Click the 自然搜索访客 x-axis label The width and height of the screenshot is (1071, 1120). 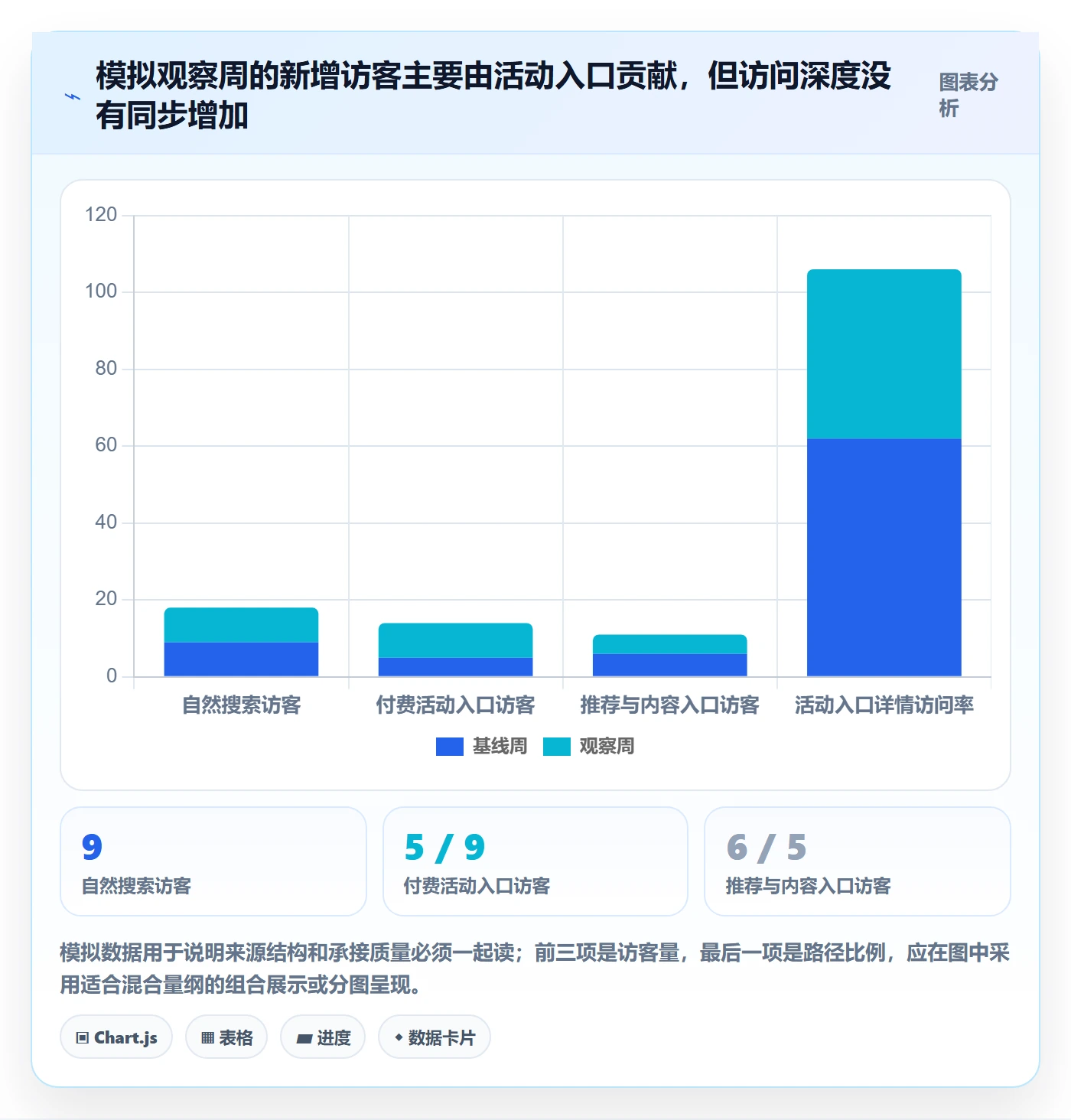tap(241, 705)
